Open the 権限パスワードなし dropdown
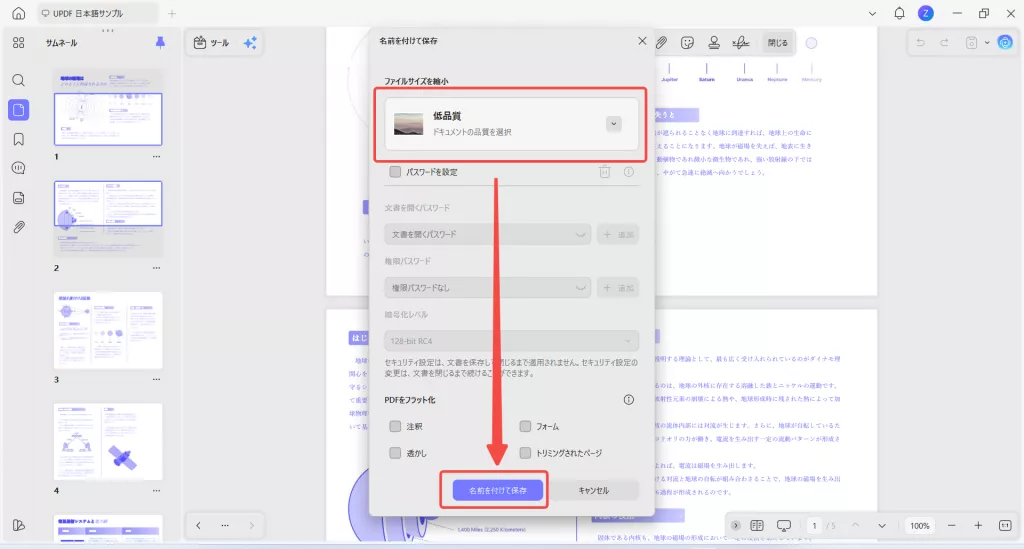This screenshot has width=1024, height=549. click(x=488, y=288)
